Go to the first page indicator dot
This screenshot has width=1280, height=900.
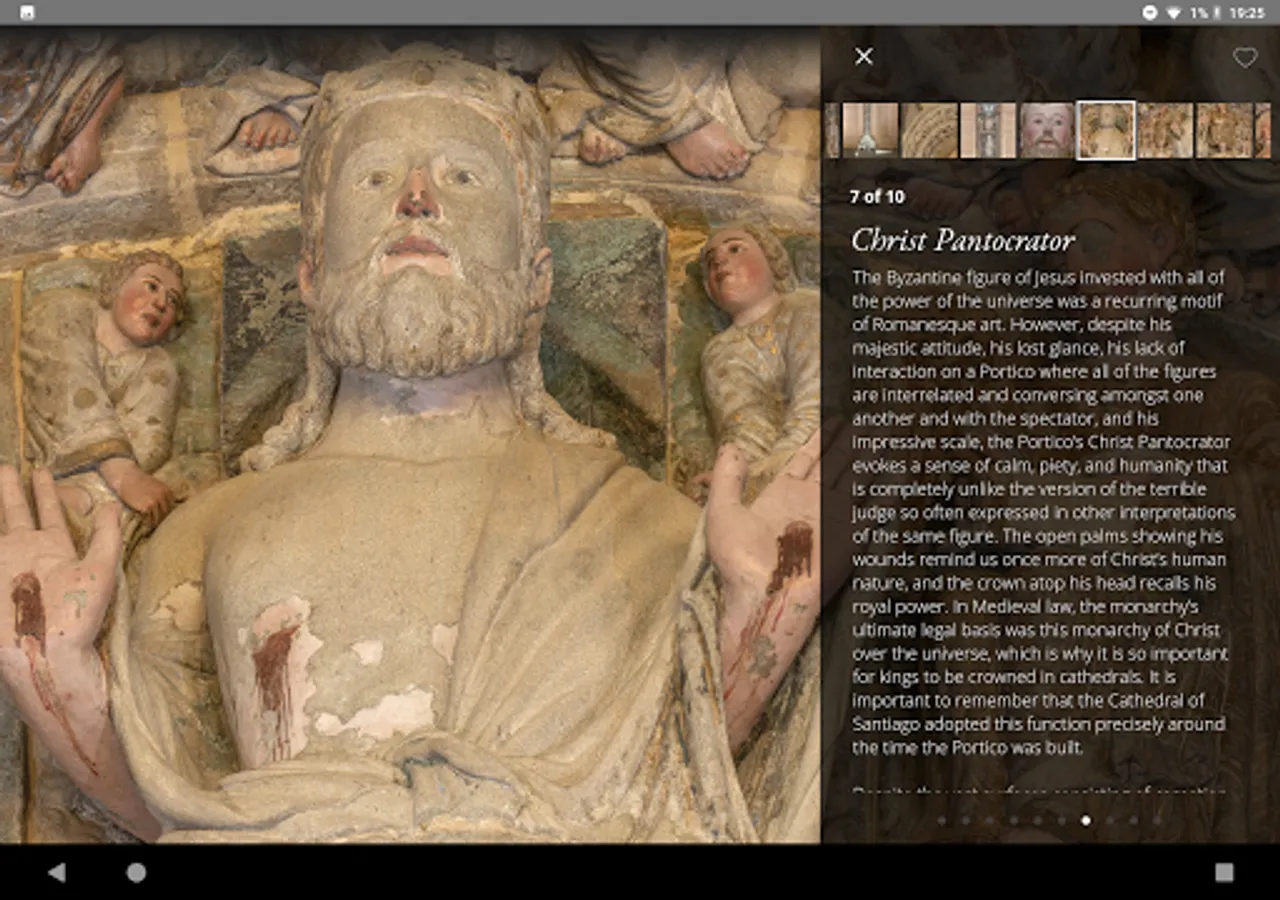click(942, 820)
